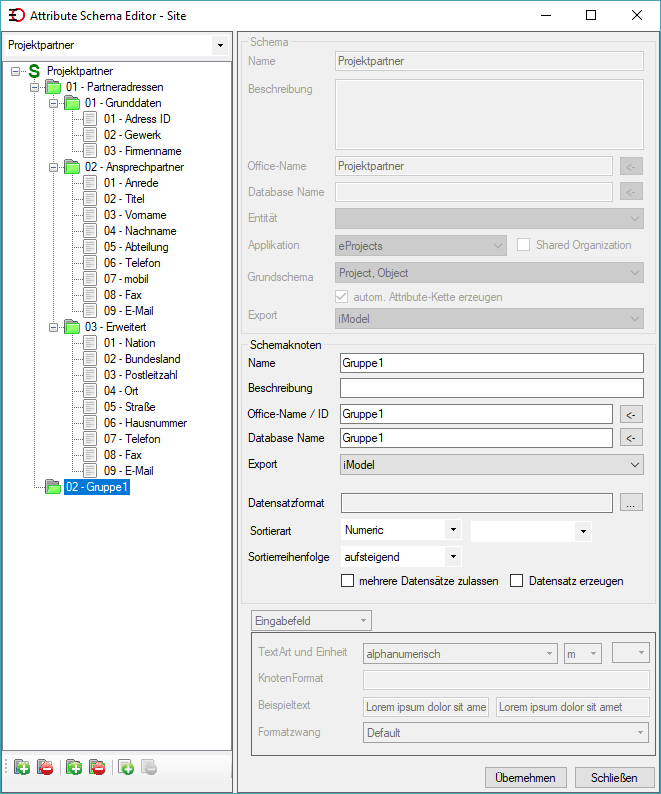Image resolution: width=661 pixels, height=794 pixels.
Task: Click into the Schemaknoten Name field Gruppe1
Action: (x=492, y=363)
